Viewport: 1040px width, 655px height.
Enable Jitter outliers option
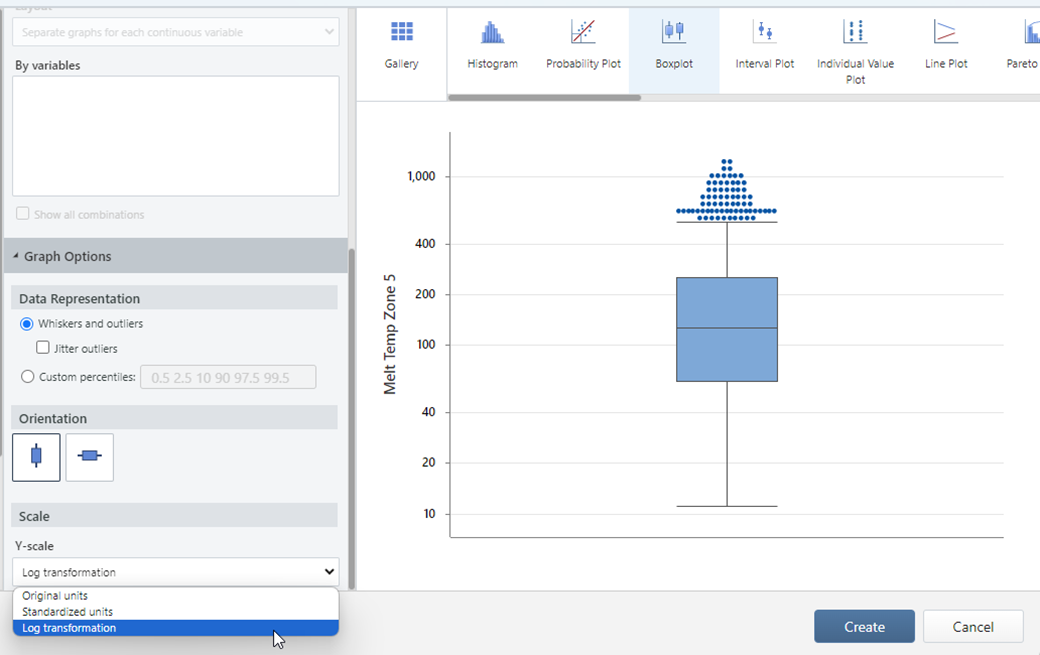click(41, 348)
